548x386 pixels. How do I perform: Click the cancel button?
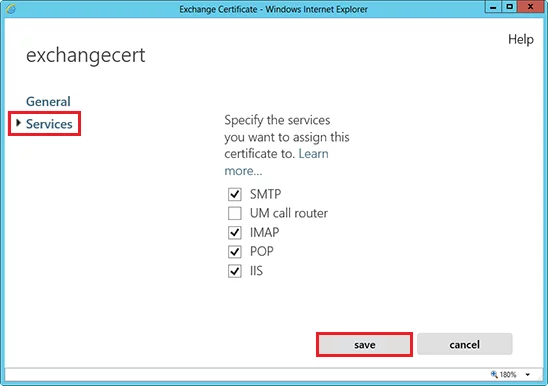point(464,345)
